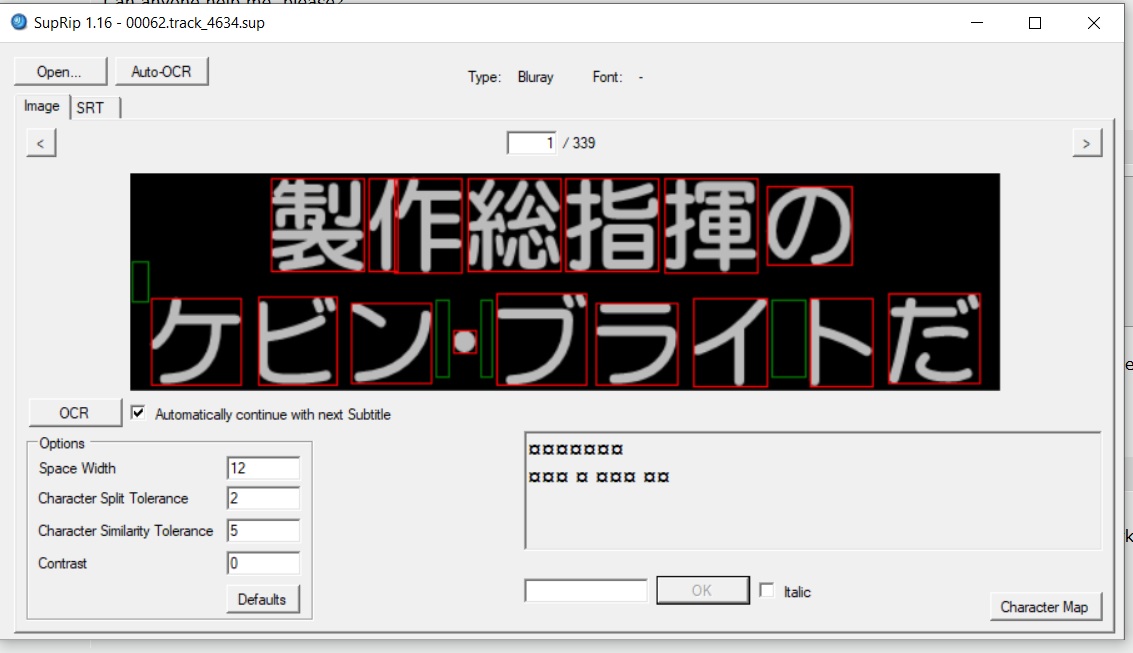Open the Character Map
Image resolution: width=1133 pixels, height=653 pixels.
[1044, 607]
